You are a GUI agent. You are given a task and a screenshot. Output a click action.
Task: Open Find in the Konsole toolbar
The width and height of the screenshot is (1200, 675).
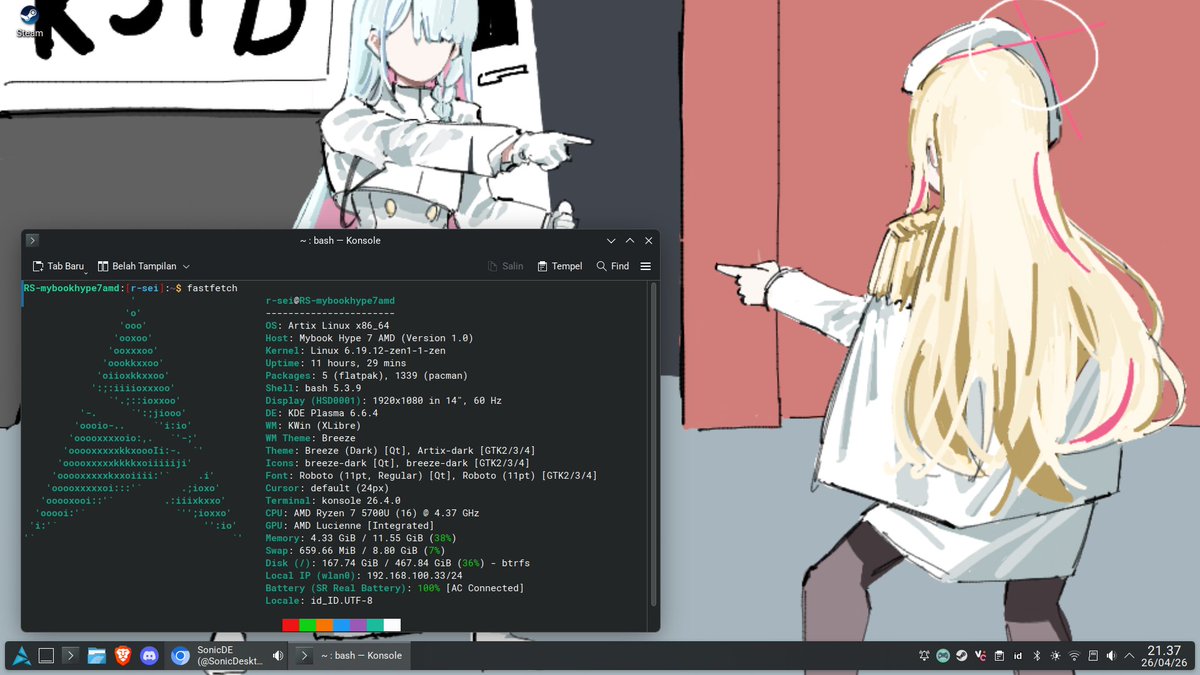(x=613, y=267)
